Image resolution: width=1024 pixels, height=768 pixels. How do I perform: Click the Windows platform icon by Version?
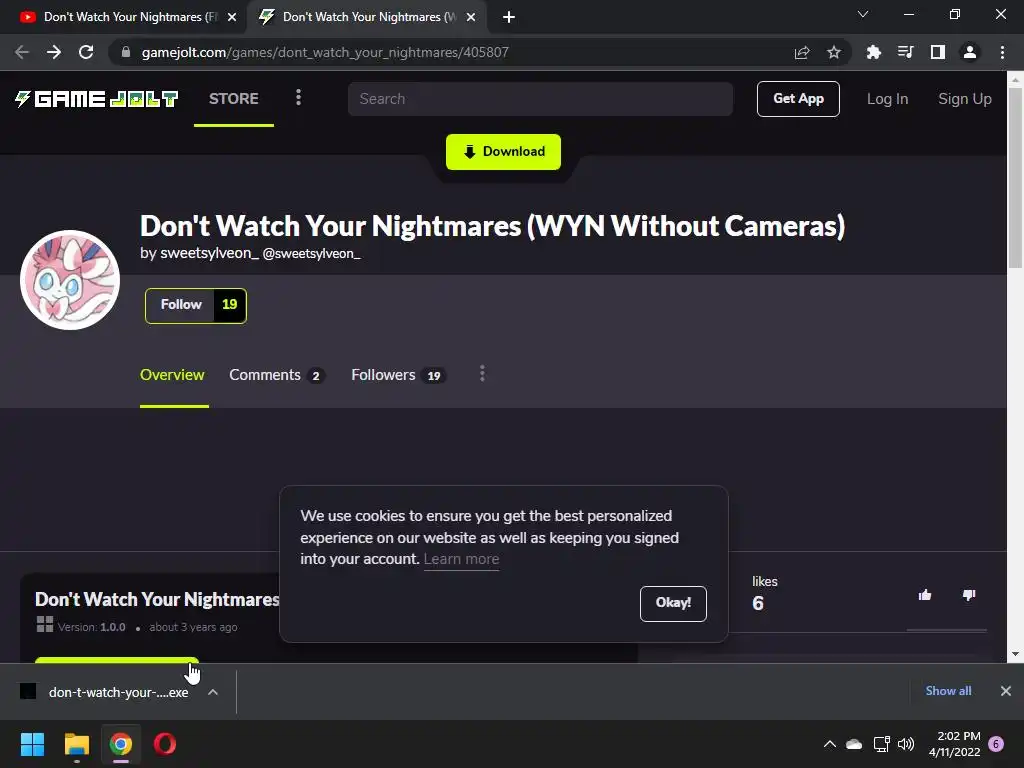pyautogui.click(x=45, y=624)
